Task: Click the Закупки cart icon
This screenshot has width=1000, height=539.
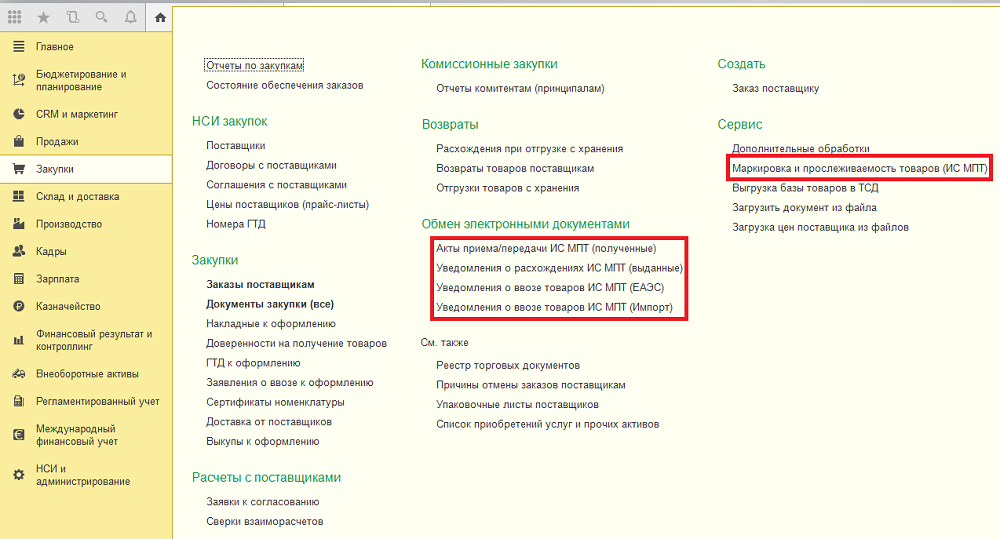Action: pyautogui.click(x=18, y=169)
